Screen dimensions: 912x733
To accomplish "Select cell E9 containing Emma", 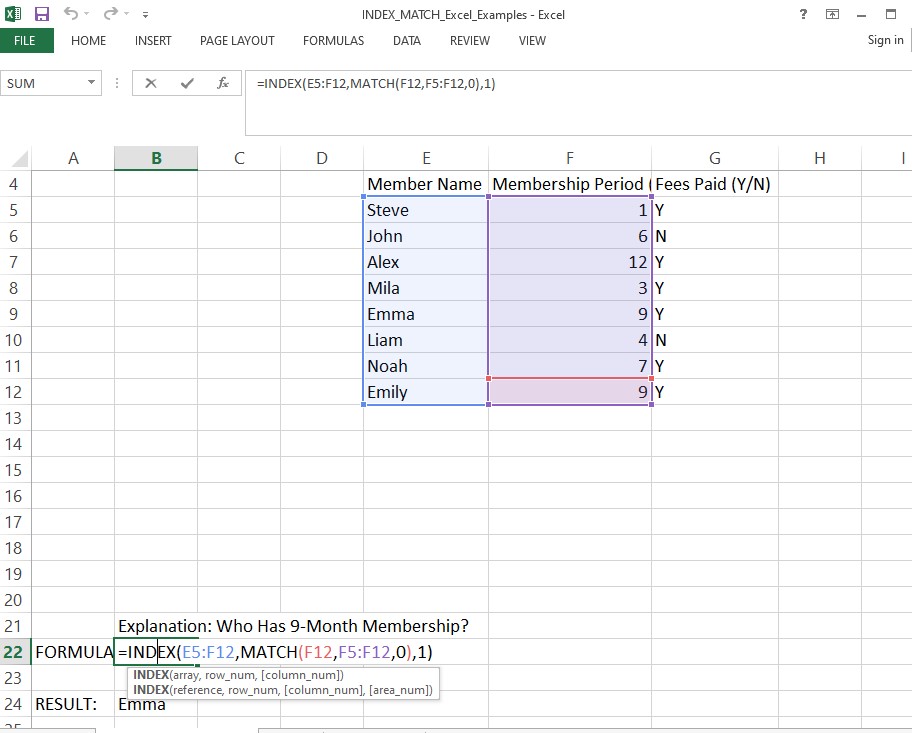I will tap(425, 314).
